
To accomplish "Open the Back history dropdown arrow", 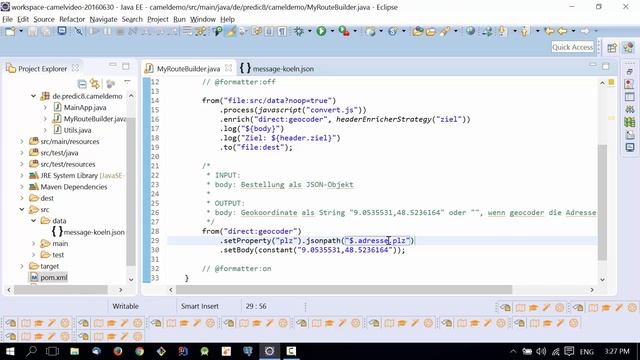I will pos(573,31).
